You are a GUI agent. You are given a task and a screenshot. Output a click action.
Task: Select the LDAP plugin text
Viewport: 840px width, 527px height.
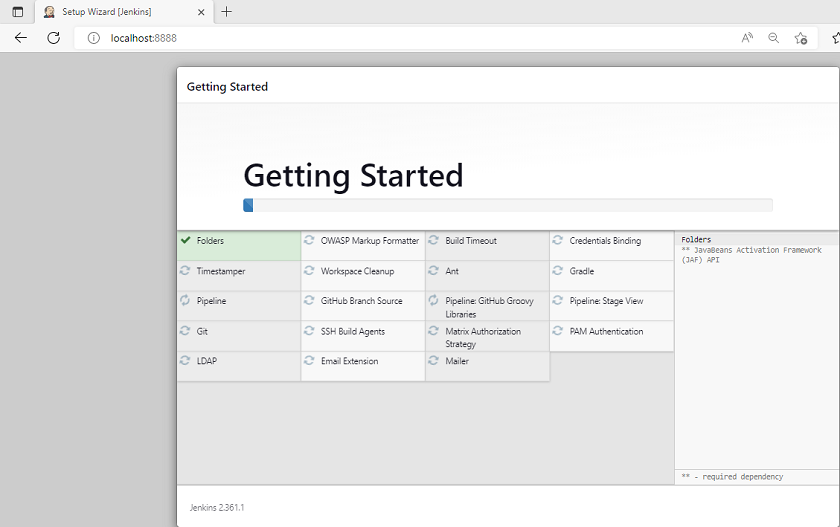(x=207, y=360)
